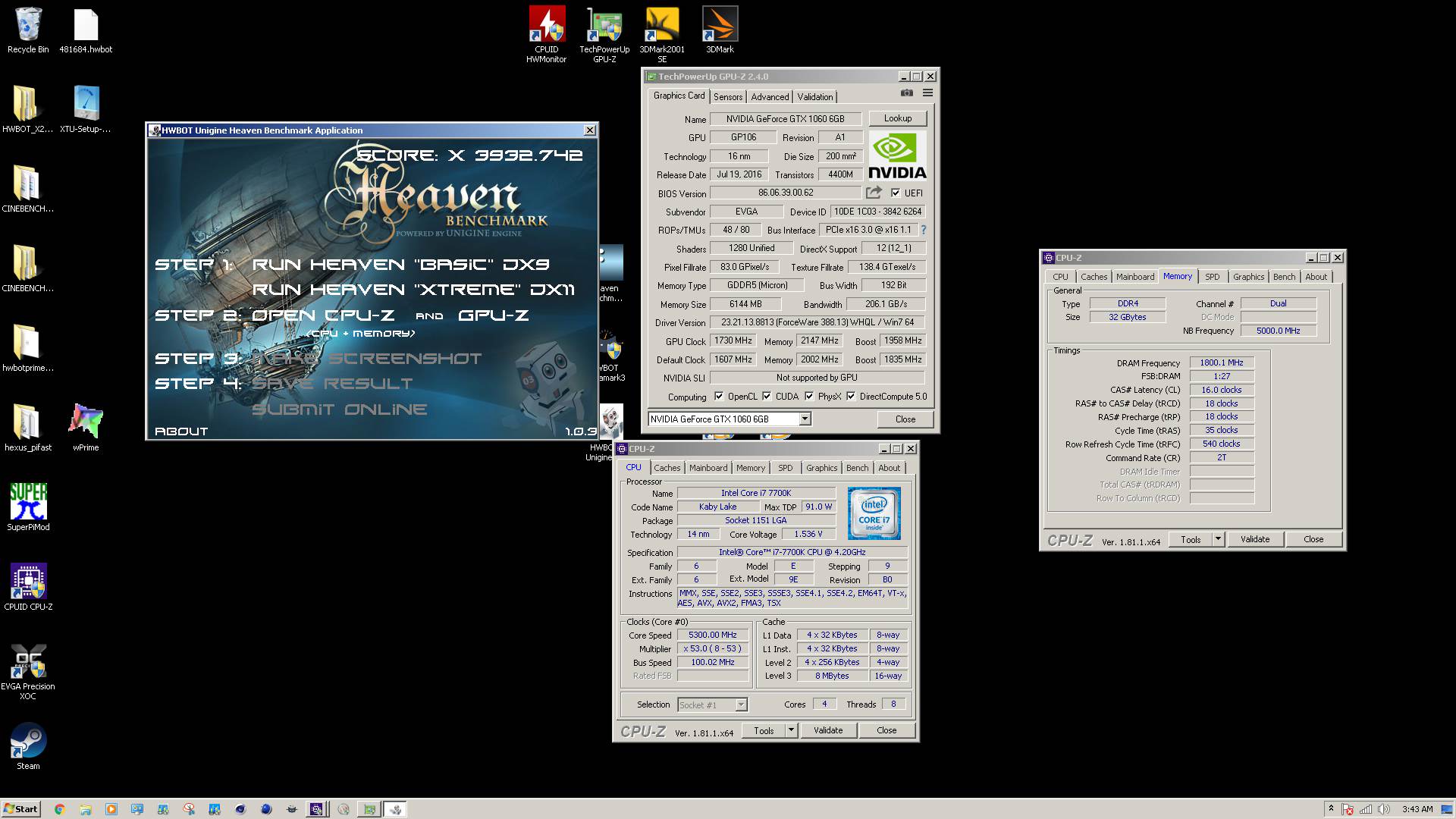Image resolution: width=1456 pixels, height=819 pixels.
Task: Click GPU-Z screenshot camera icon
Action: pyautogui.click(x=906, y=93)
